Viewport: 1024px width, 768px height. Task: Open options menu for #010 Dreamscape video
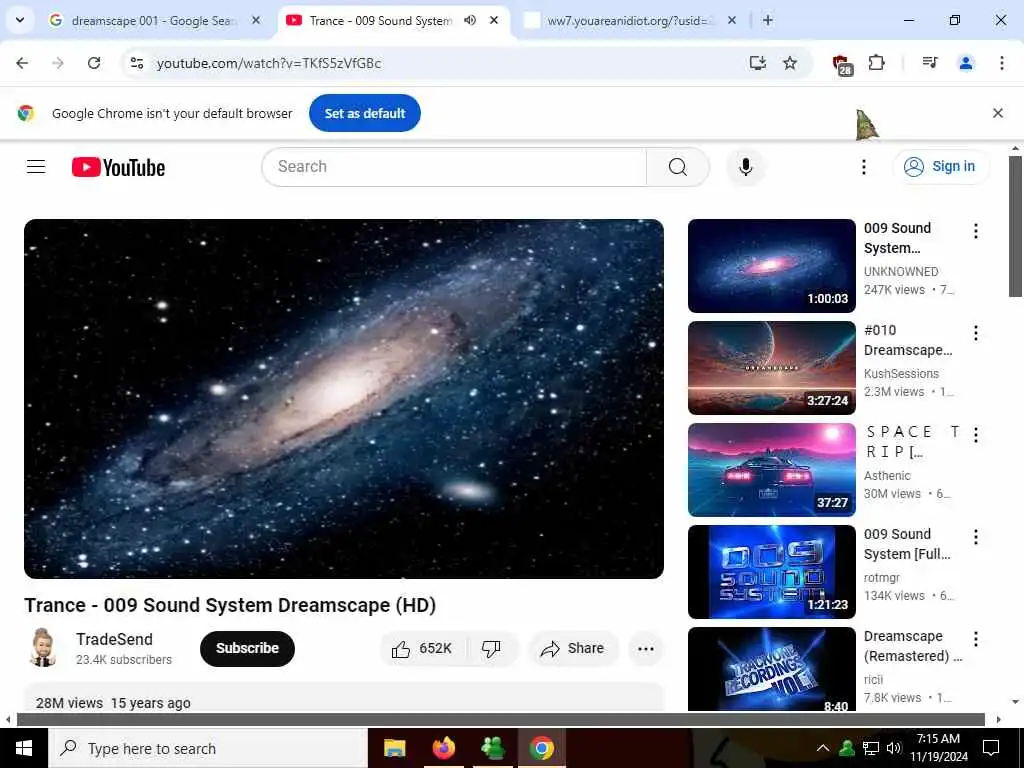point(976,333)
